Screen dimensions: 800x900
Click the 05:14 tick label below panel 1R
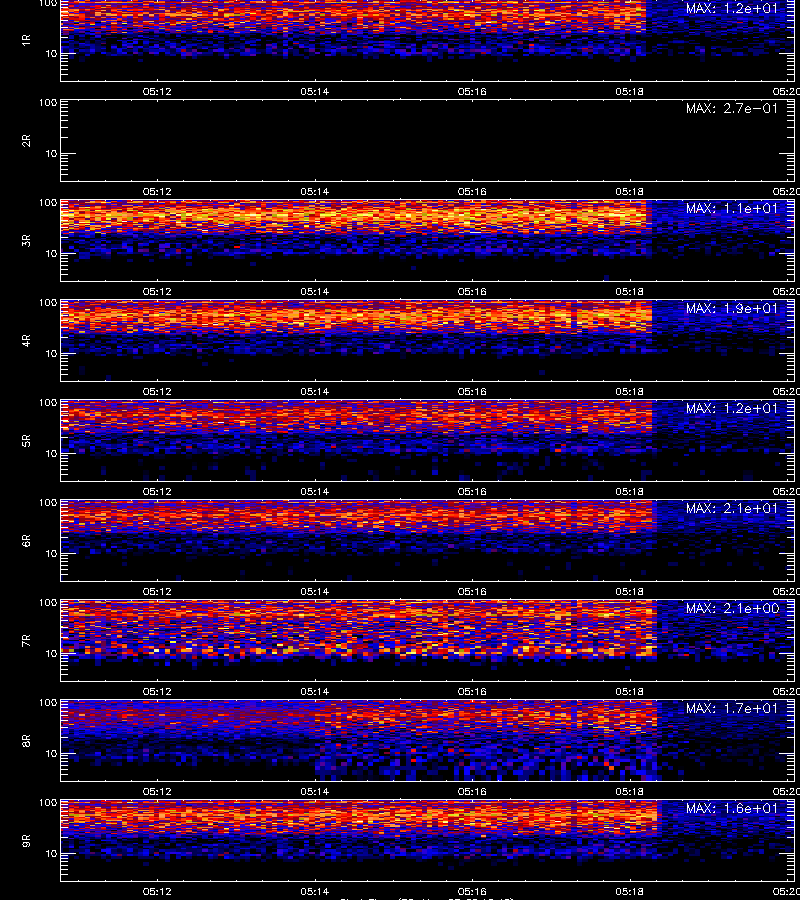tap(314, 91)
